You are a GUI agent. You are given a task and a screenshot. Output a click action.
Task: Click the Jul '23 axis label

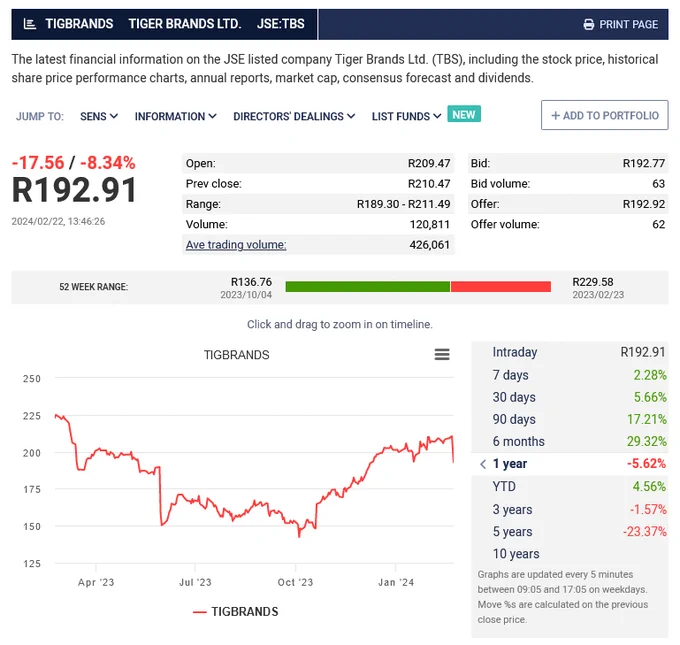196,583
